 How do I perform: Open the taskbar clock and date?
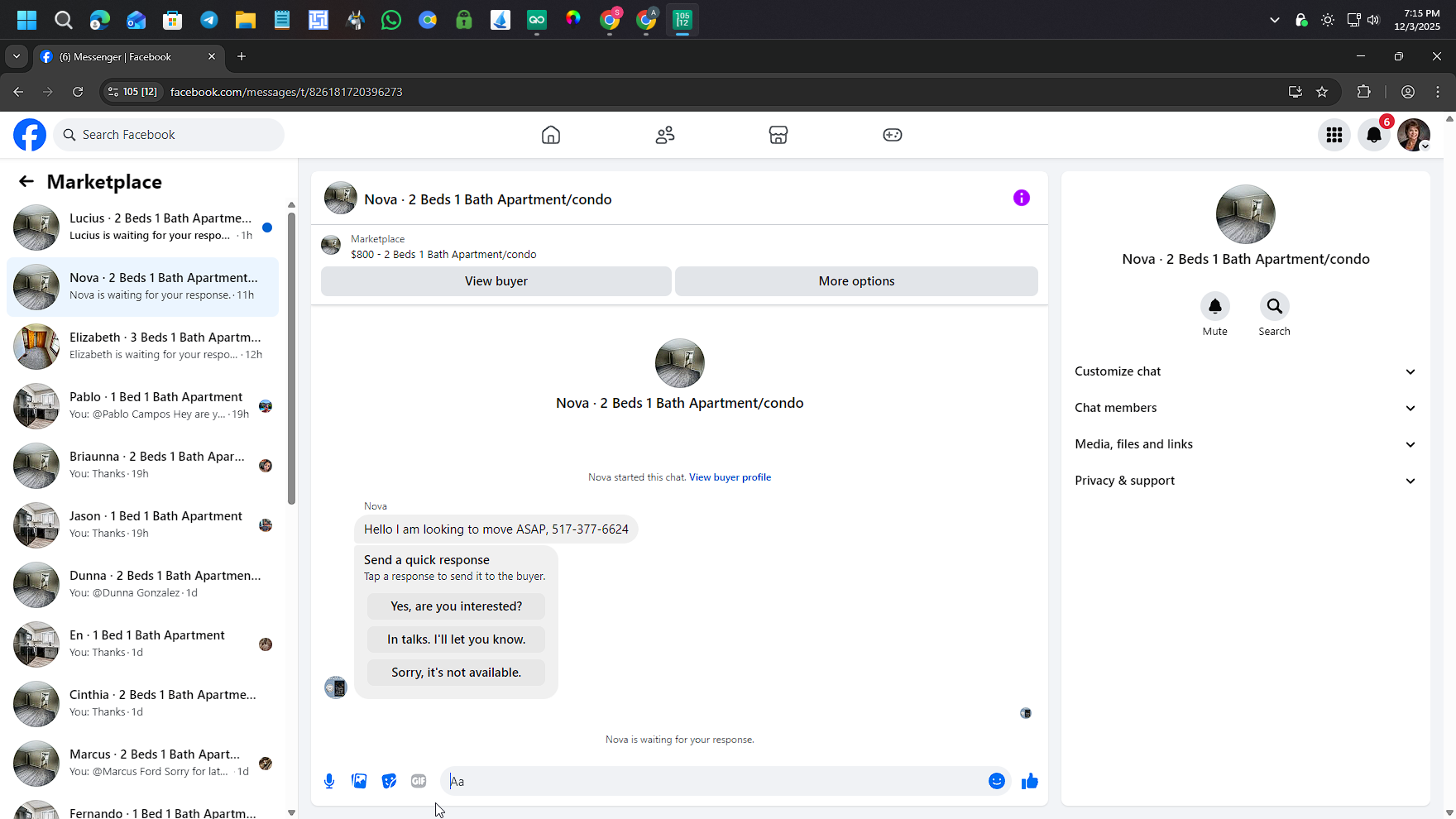pos(1417,20)
